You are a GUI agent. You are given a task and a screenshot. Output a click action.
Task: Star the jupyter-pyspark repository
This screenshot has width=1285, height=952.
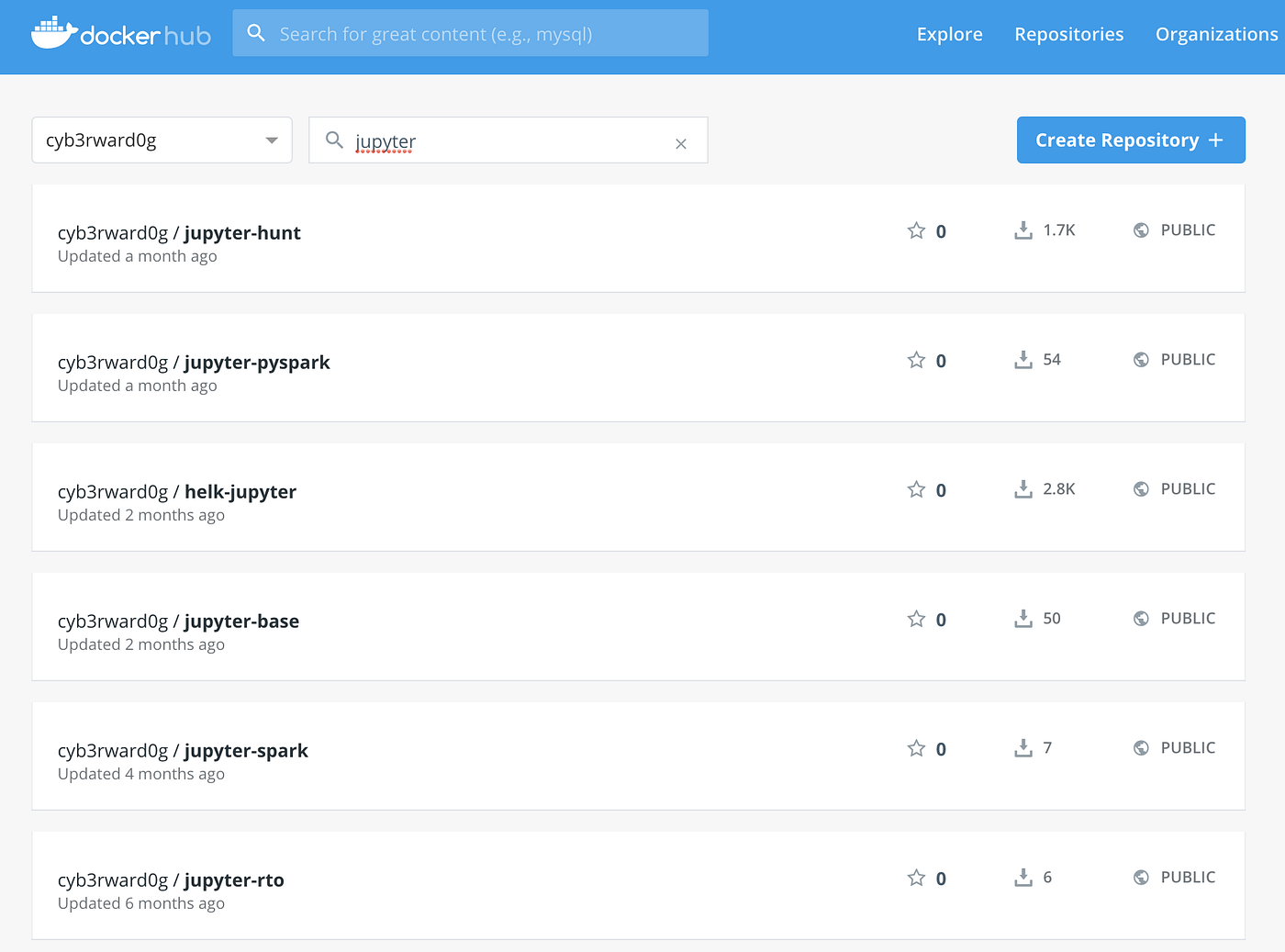tap(916, 360)
